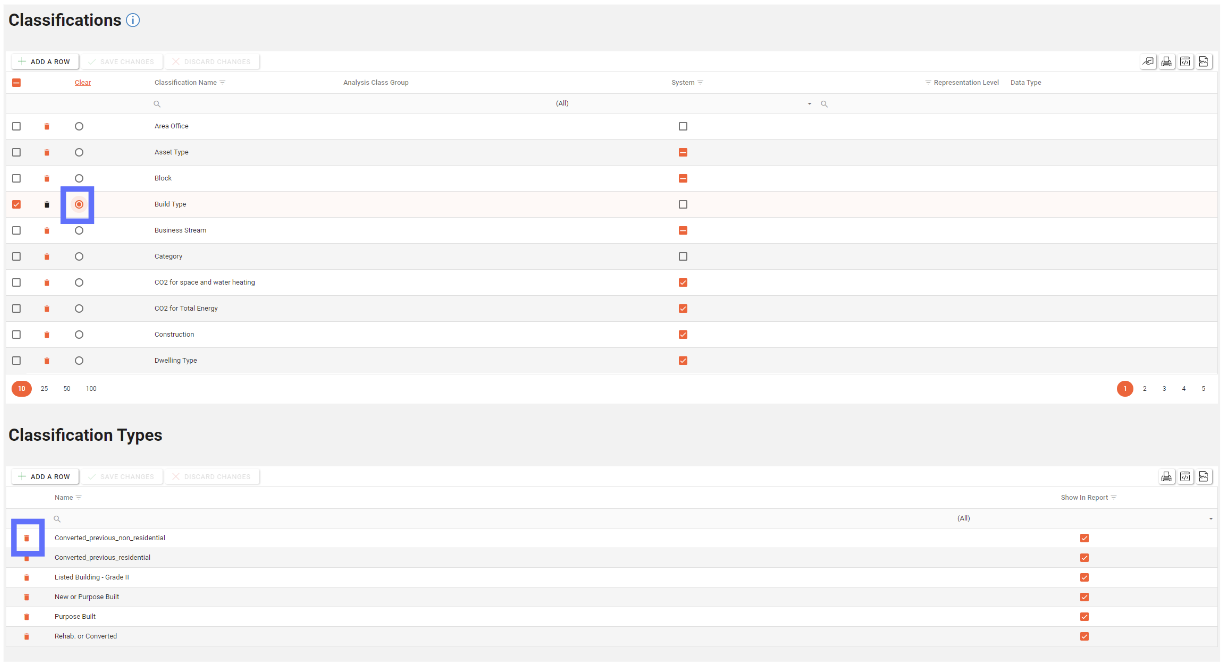
Task: Click the info icon beside the Classifications heading
Action: pyautogui.click(x=133, y=21)
